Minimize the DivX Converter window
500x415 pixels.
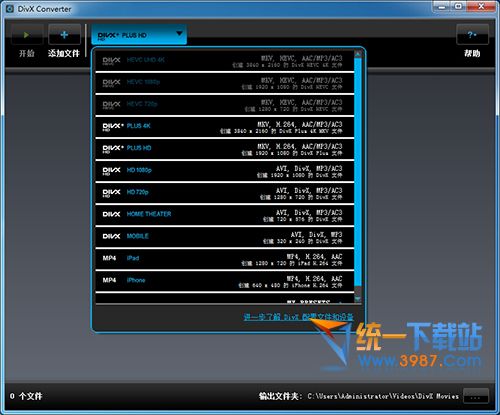pos(442,6)
